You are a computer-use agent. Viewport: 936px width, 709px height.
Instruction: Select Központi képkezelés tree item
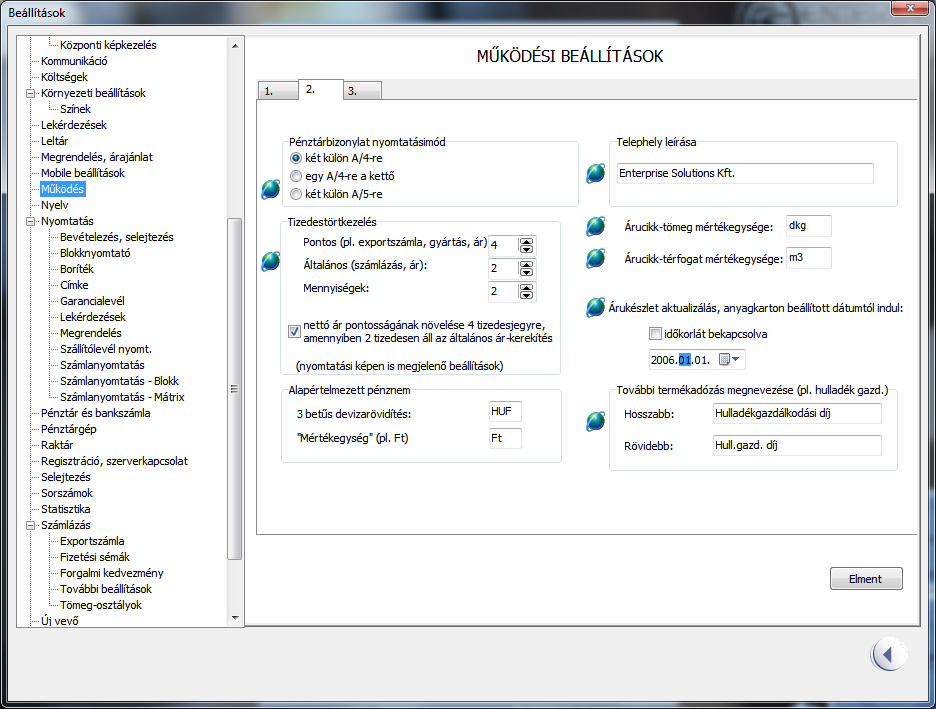[108, 45]
